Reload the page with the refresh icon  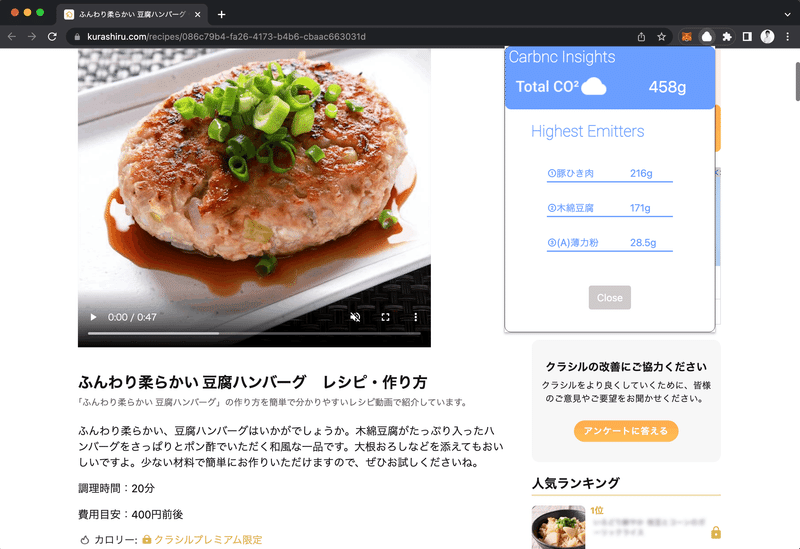pyautogui.click(x=52, y=37)
